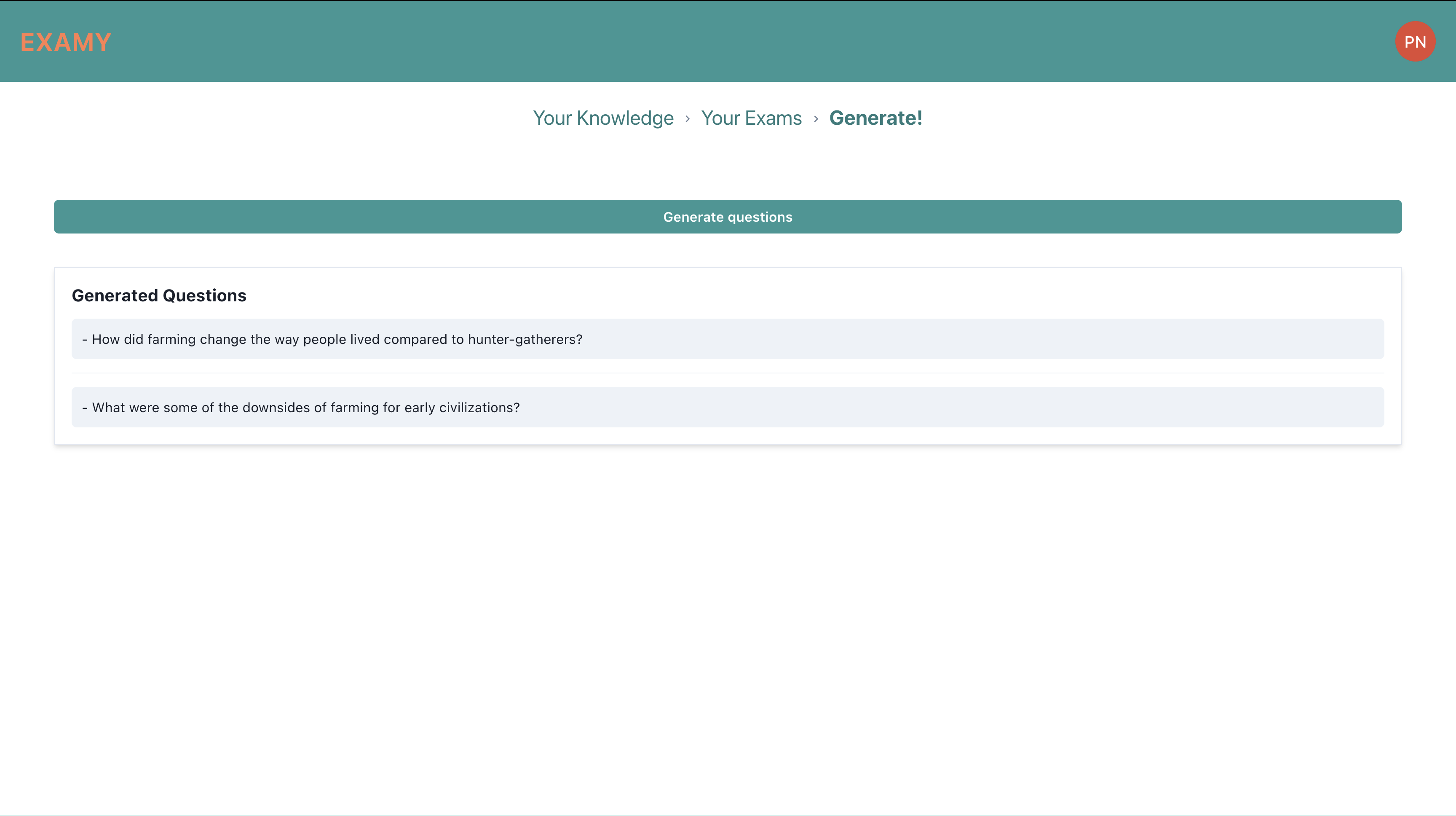Click blank space right of Generated Questions heading
Viewport: 1456px width, 816px height.
pos(791,295)
